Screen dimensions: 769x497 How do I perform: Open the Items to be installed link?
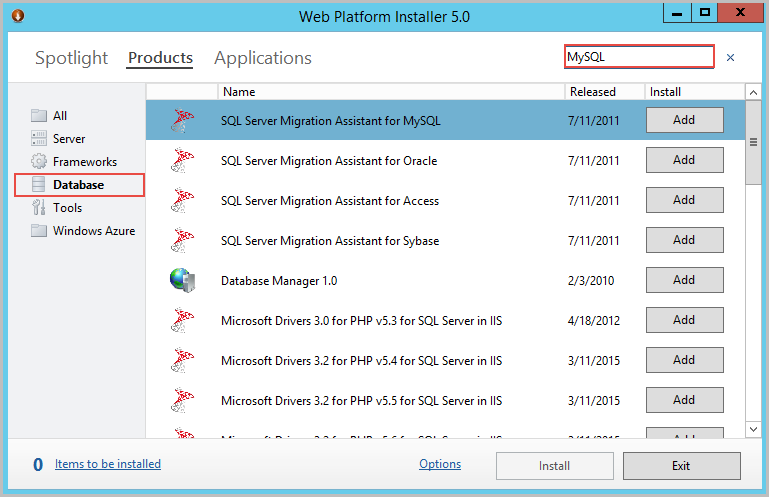point(108,464)
